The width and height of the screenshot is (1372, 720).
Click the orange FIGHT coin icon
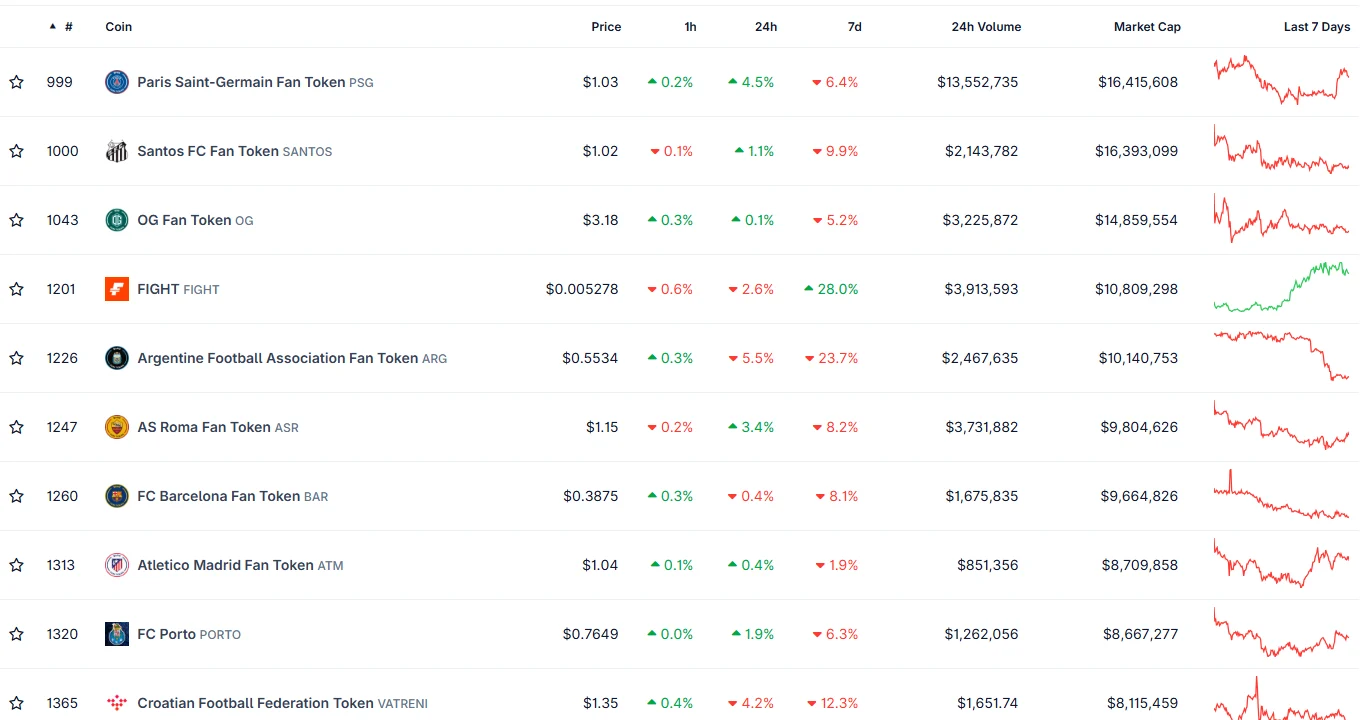(117, 289)
